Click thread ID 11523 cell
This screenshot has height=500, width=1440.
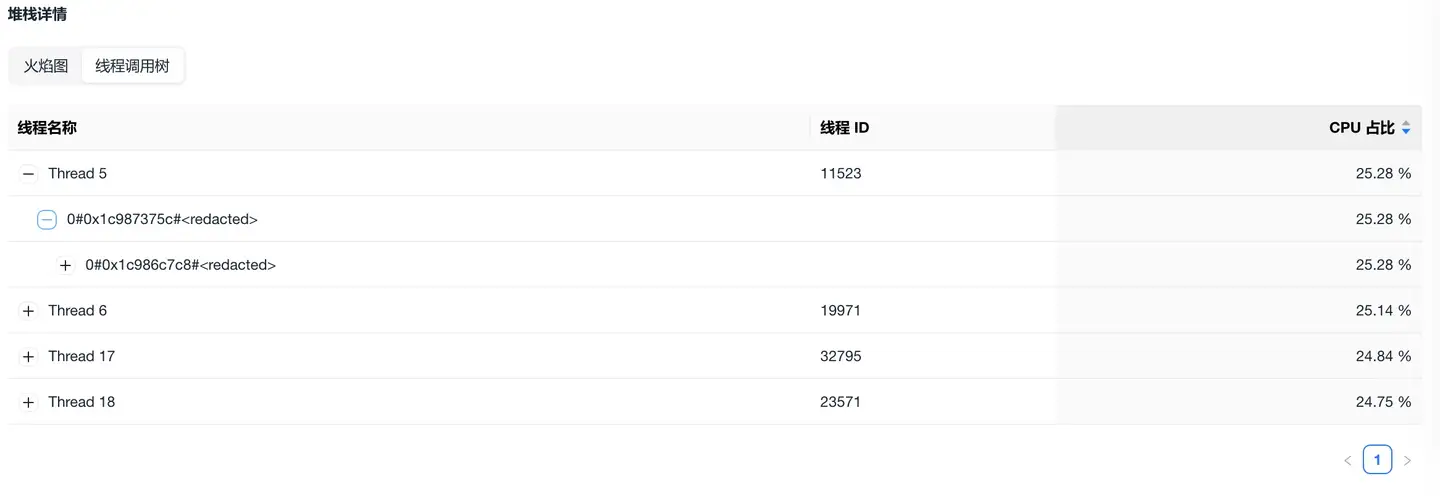tap(841, 174)
